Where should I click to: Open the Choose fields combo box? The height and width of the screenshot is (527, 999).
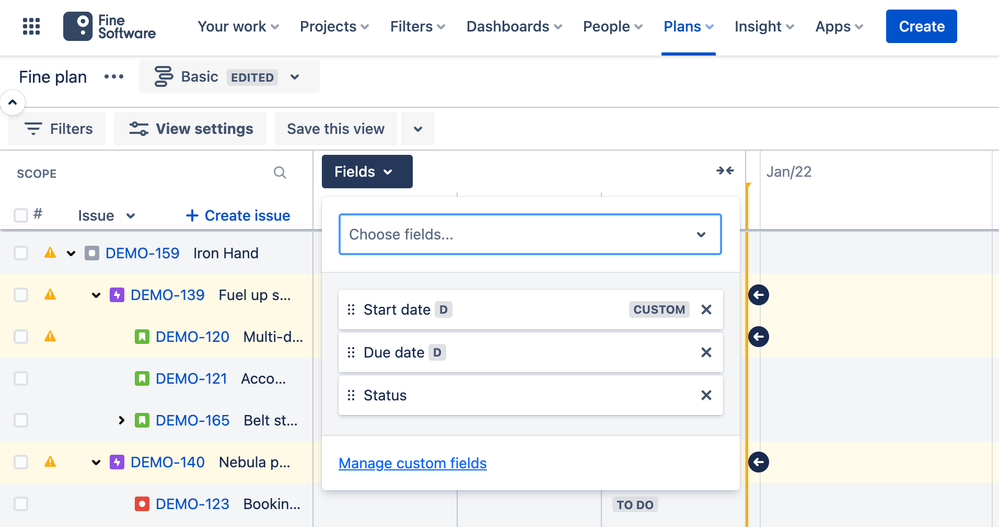click(x=530, y=235)
